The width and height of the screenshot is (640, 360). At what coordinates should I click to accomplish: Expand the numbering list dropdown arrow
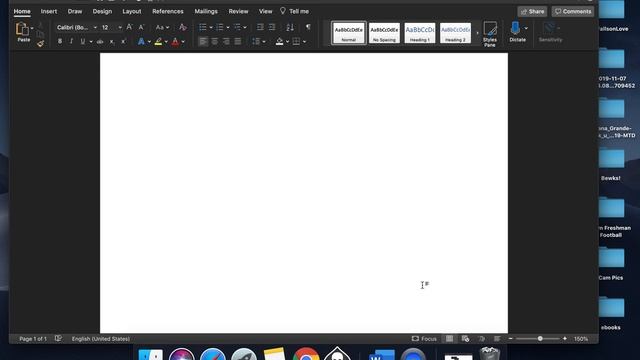click(228, 27)
